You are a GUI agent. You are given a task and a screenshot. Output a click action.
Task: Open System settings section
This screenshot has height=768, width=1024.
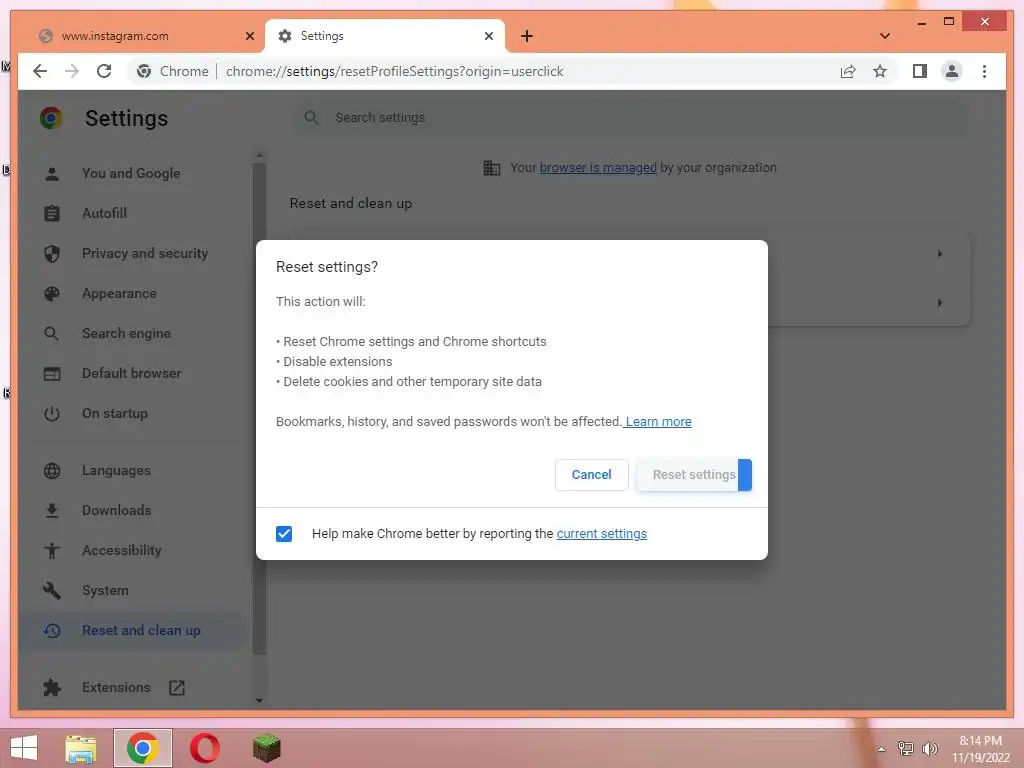(105, 590)
